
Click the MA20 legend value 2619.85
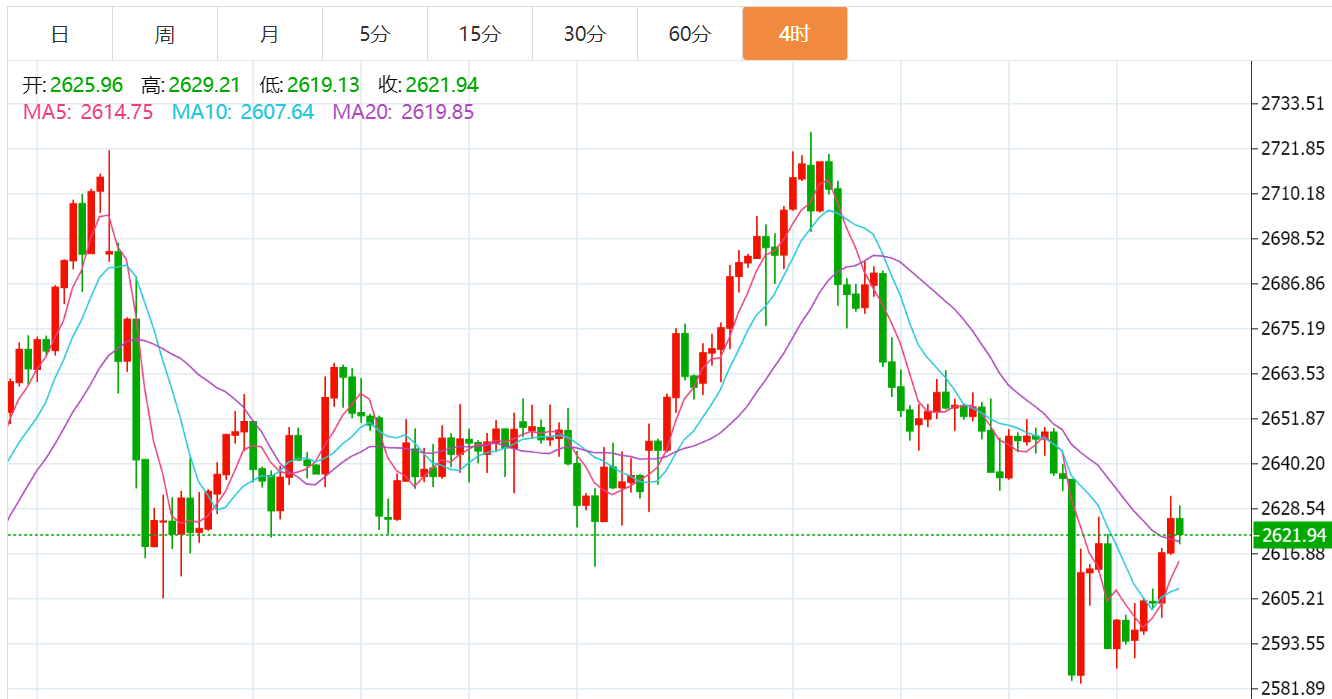tap(437, 112)
